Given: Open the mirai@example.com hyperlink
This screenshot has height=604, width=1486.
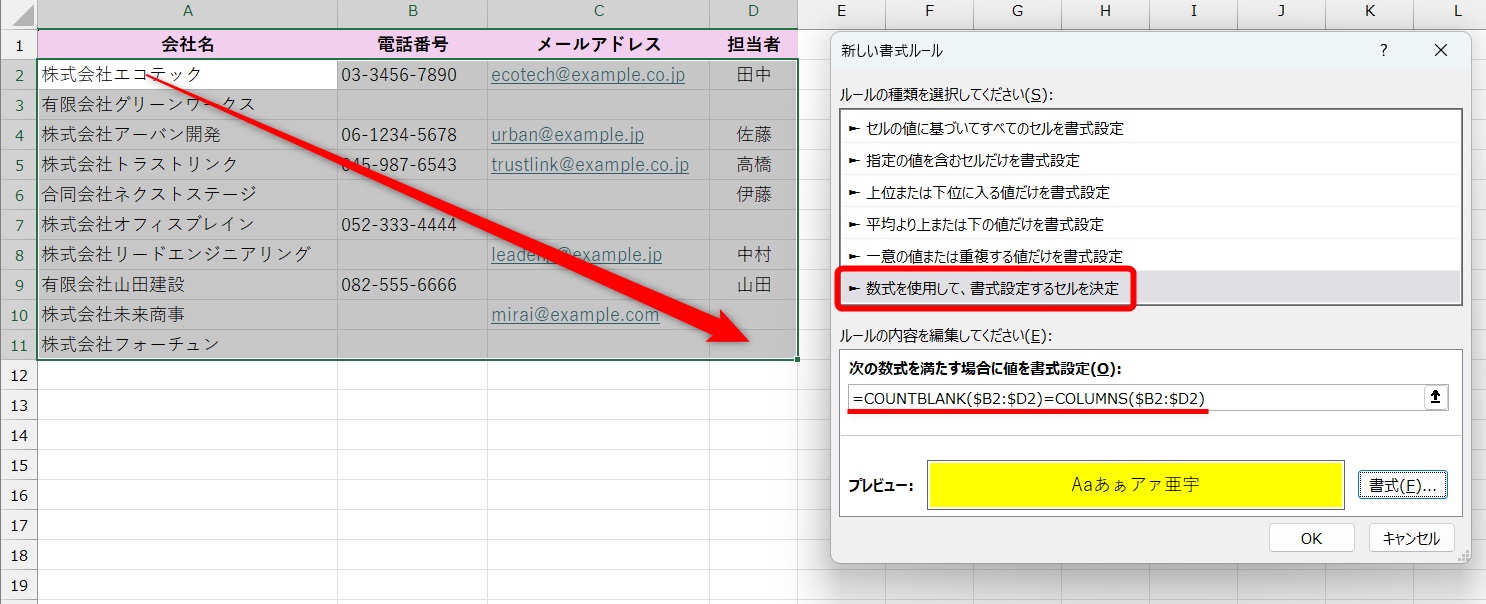Looking at the screenshot, I should tap(574, 314).
